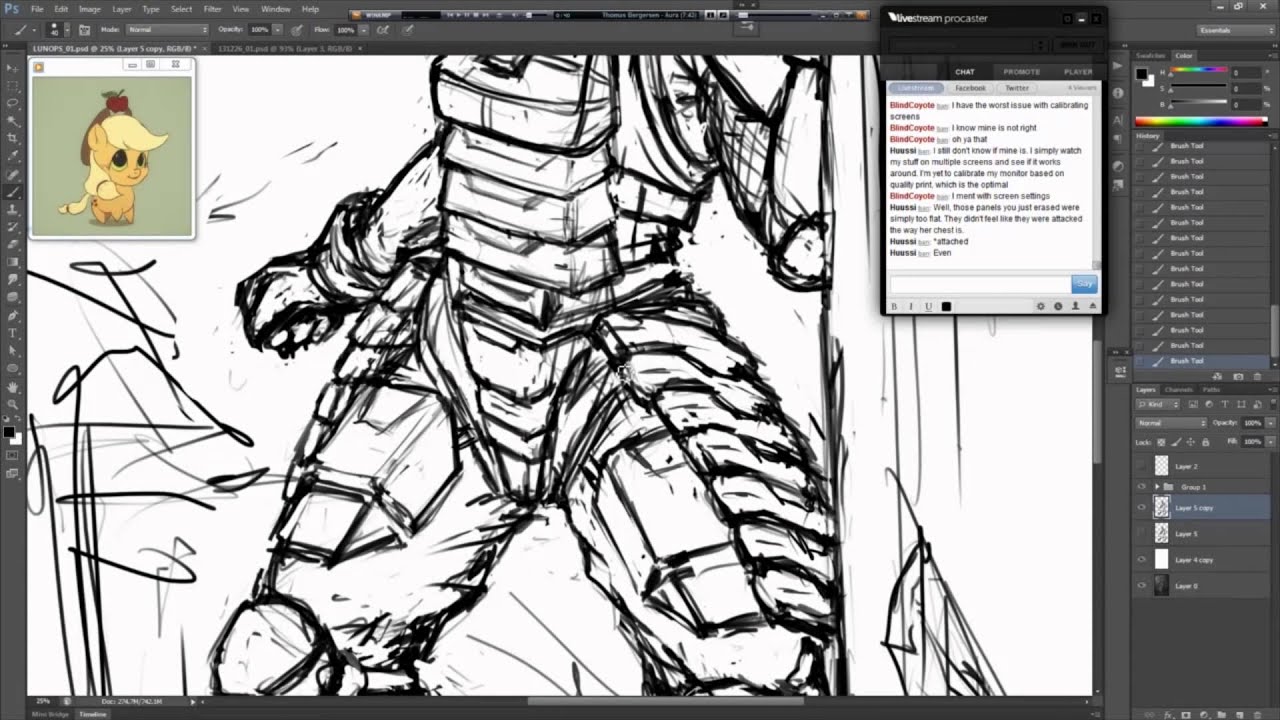Select the Lasso tool in the toolbox
Image resolution: width=1280 pixels, height=720 pixels.
tap(12, 103)
